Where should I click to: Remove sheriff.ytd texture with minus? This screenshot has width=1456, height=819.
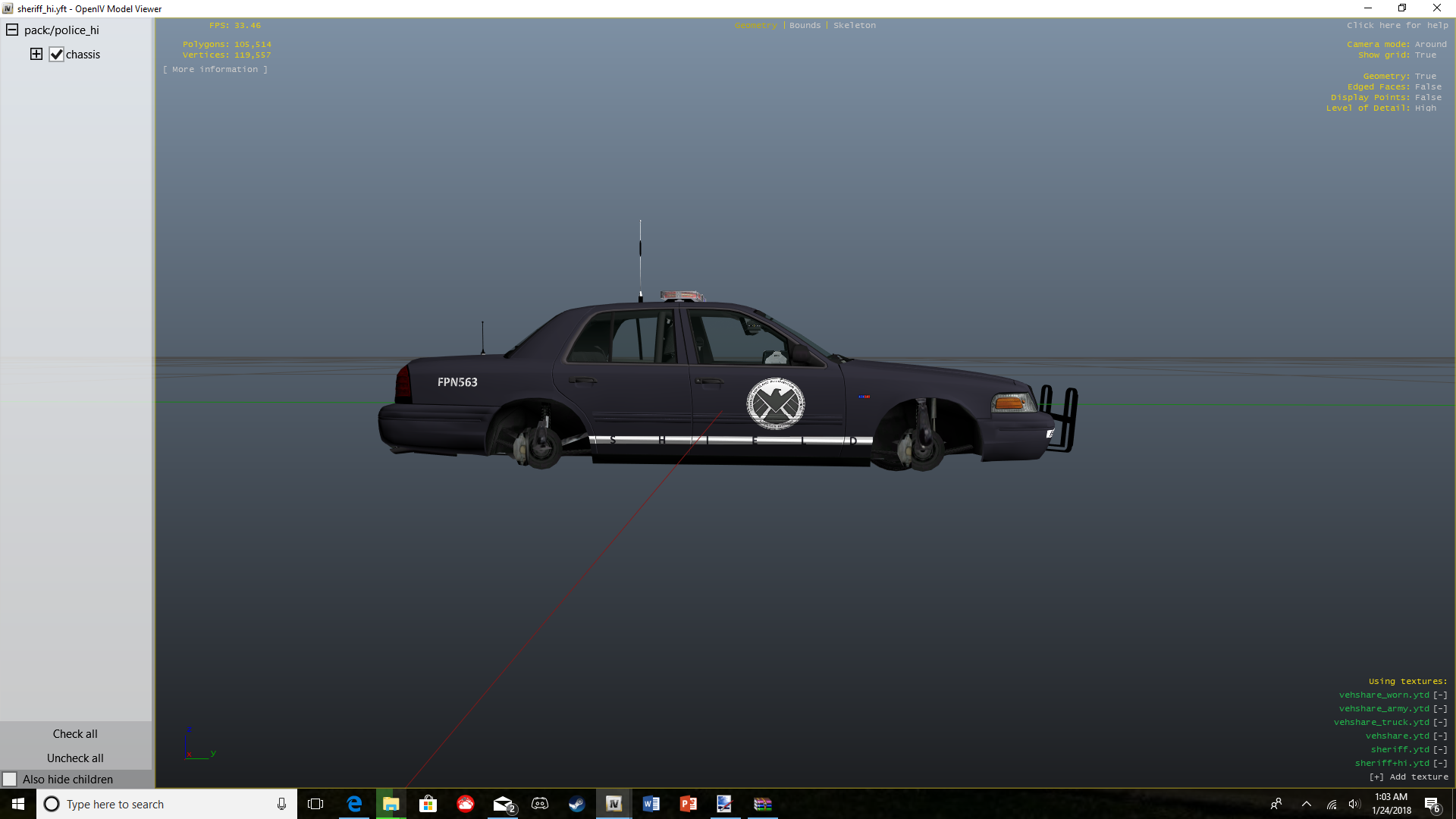[x=1440, y=750]
